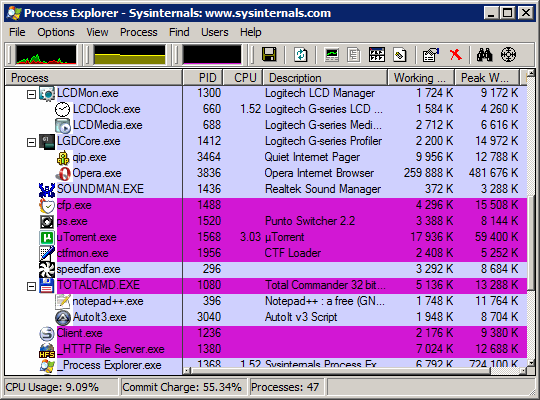The width and height of the screenshot is (540, 400).
Task: Click the commit history yellow graph
Action: pyautogui.click(x=130, y=55)
